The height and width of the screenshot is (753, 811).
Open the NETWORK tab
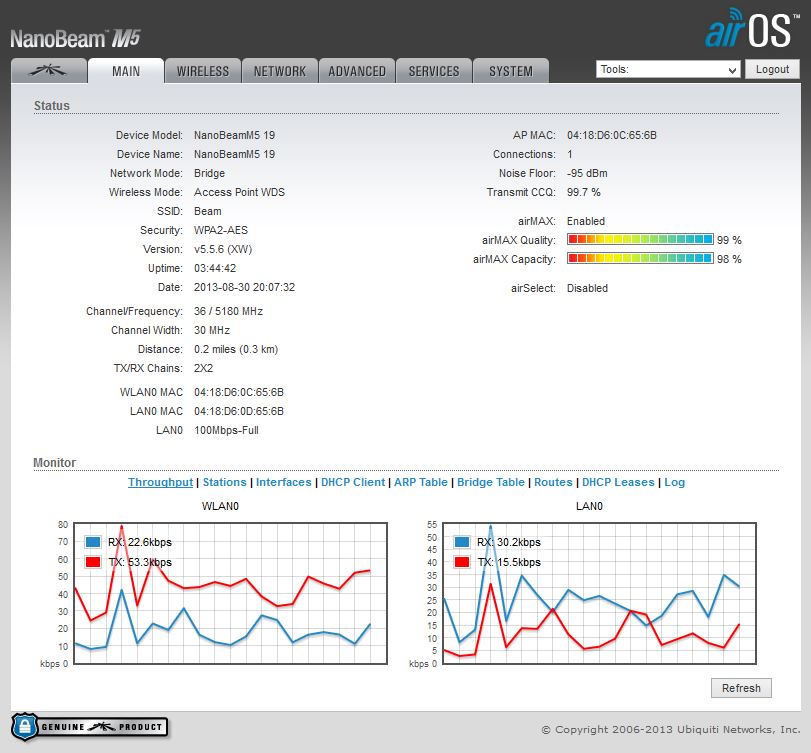pos(280,71)
